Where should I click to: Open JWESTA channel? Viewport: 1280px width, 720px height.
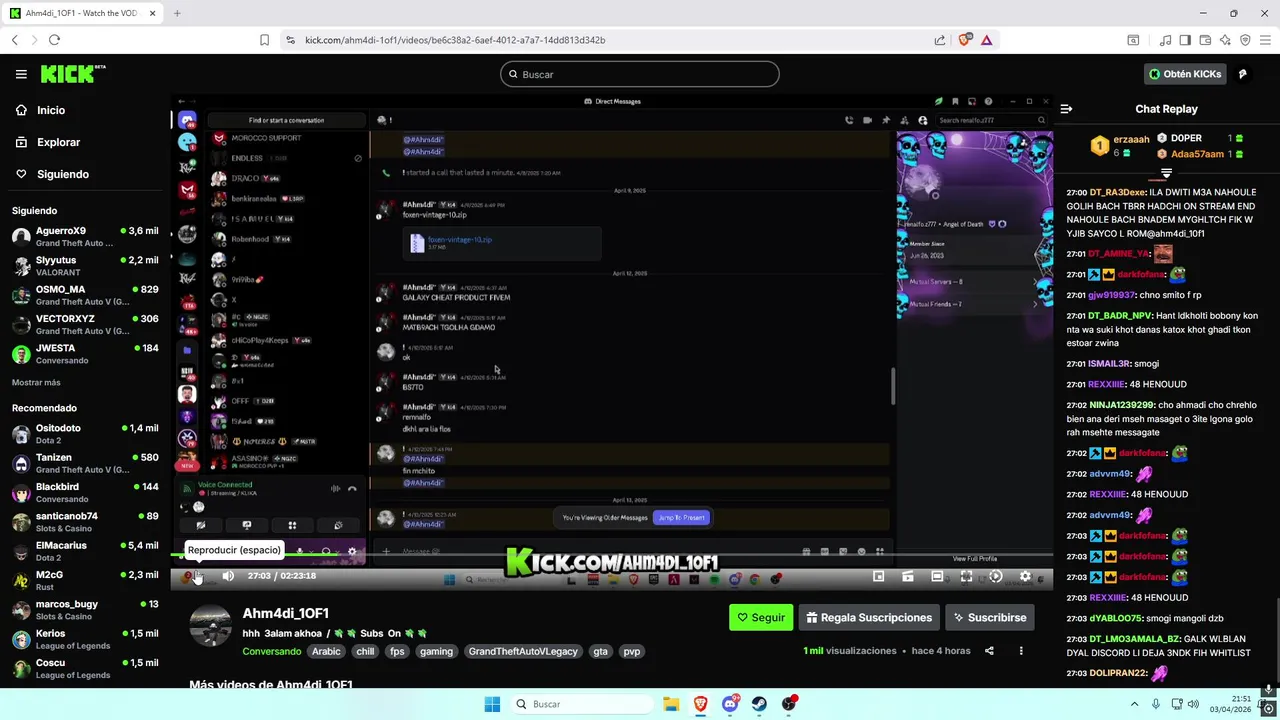point(85,354)
